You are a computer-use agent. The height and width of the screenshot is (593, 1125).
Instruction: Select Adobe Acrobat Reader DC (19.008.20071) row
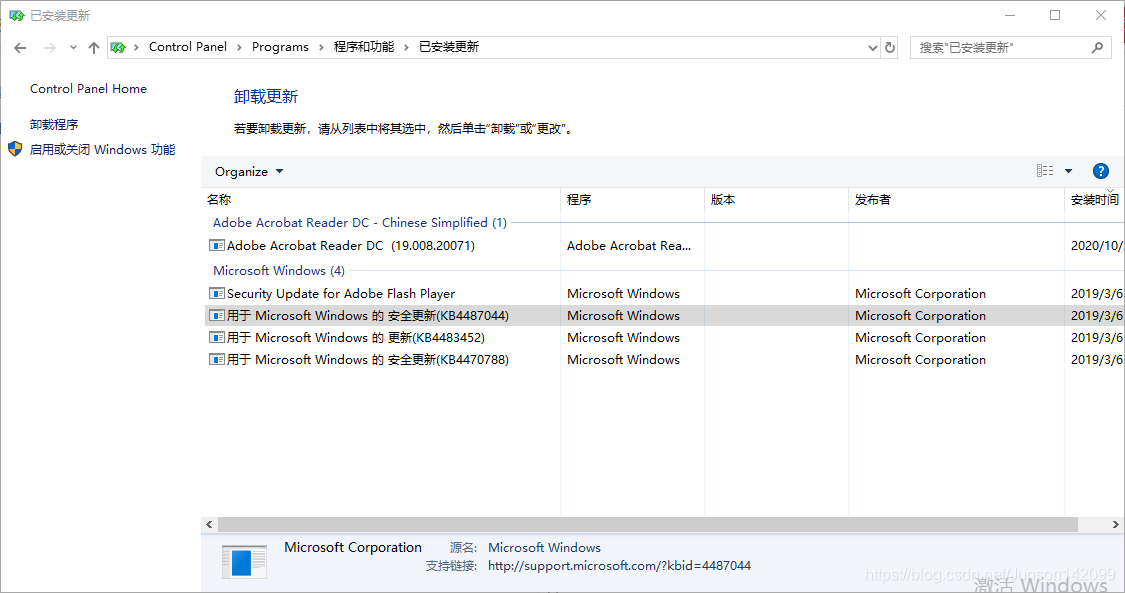click(664, 246)
